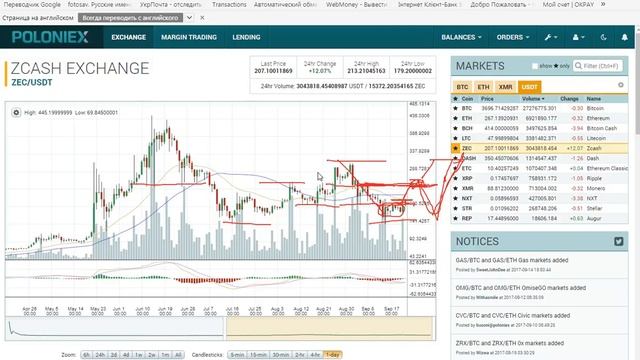The height and width of the screenshot is (360, 640).
Task: Toggle favorite star for ZEC row
Action: pyautogui.click(x=456, y=149)
